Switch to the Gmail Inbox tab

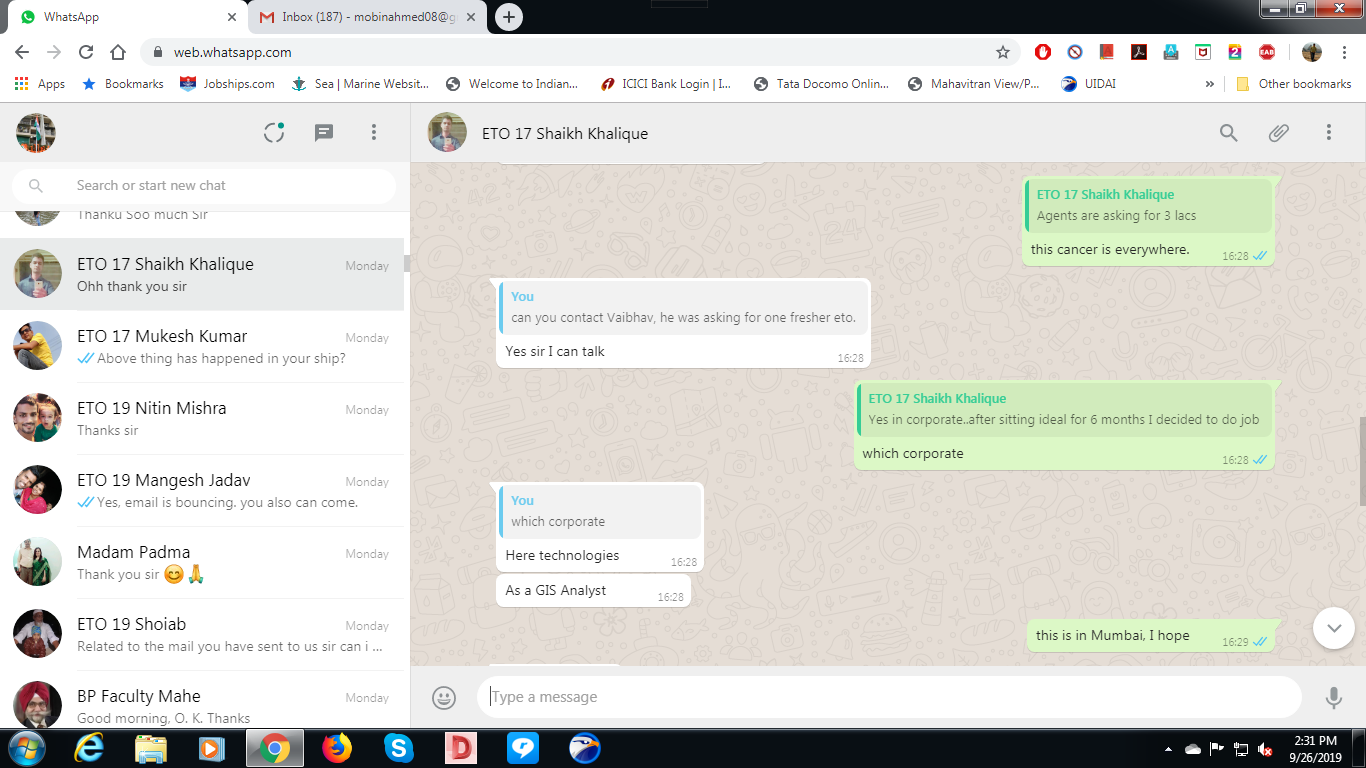363,17
